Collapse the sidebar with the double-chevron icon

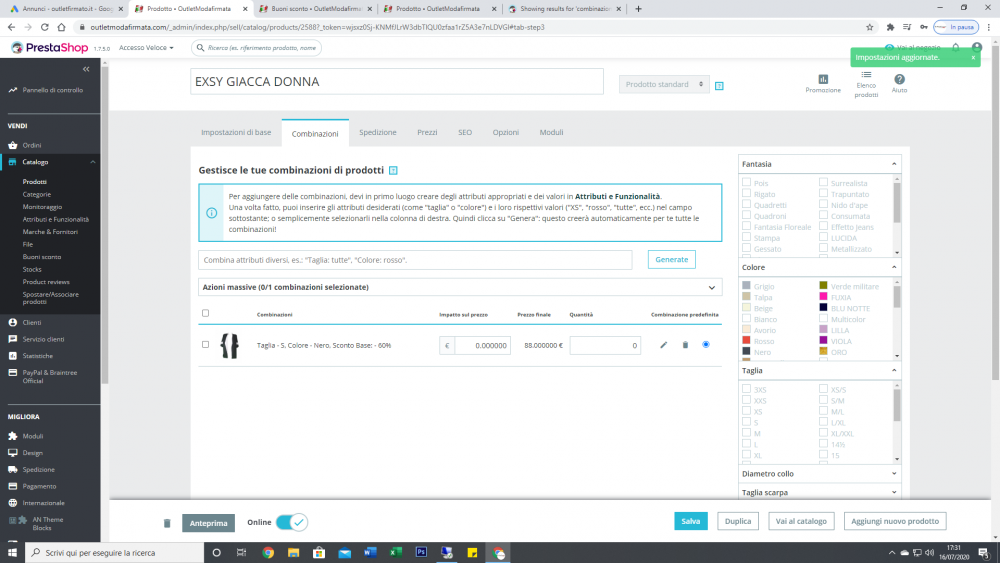coord(86,69)
